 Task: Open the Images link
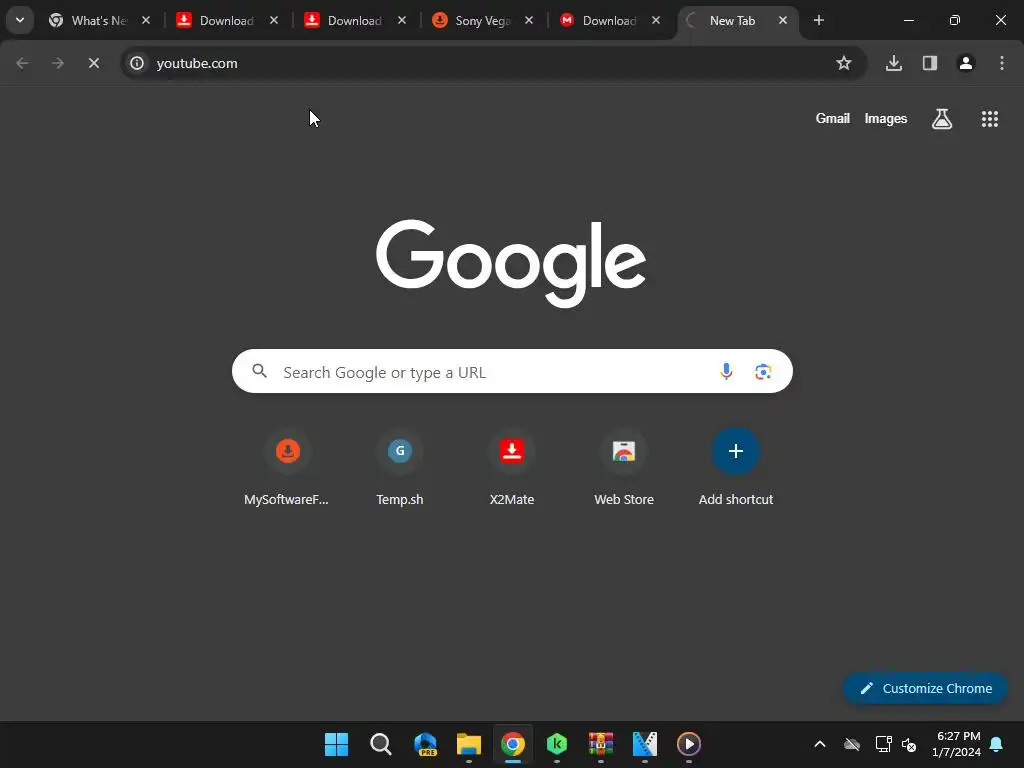886,119
